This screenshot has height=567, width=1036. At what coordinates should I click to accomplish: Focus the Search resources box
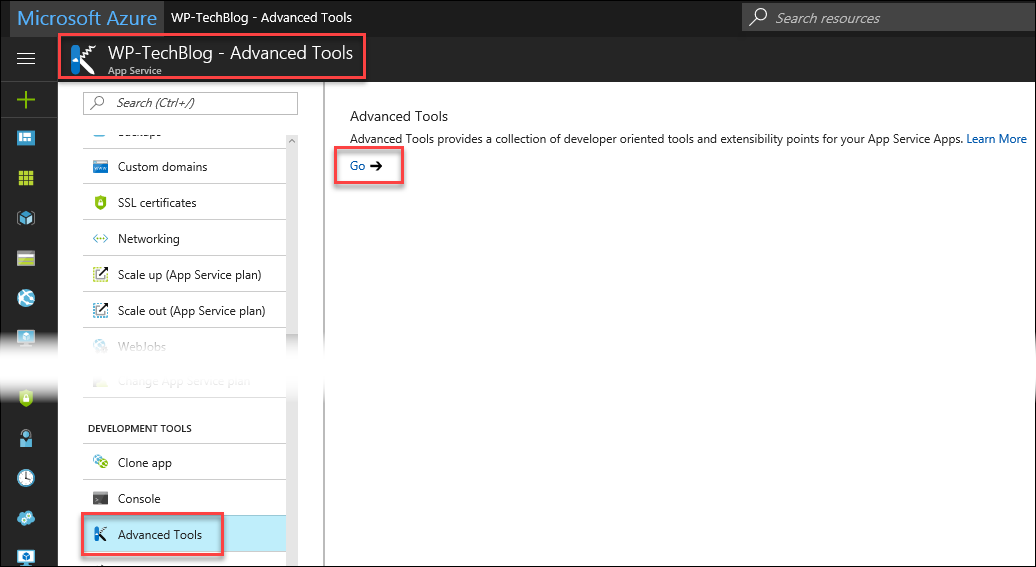pyautogui.click(x=889, y=18)
